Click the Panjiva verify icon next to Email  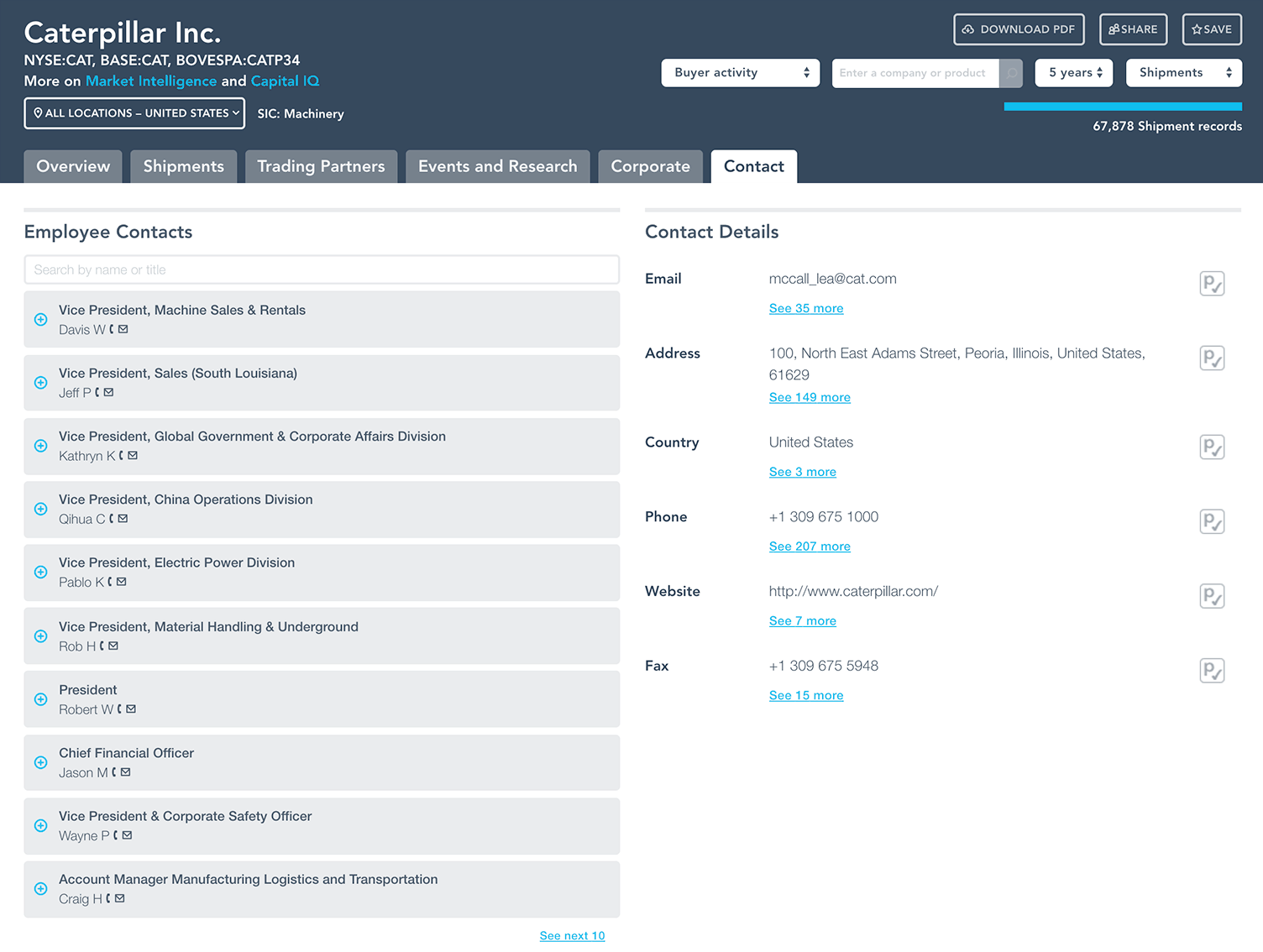1212,284
